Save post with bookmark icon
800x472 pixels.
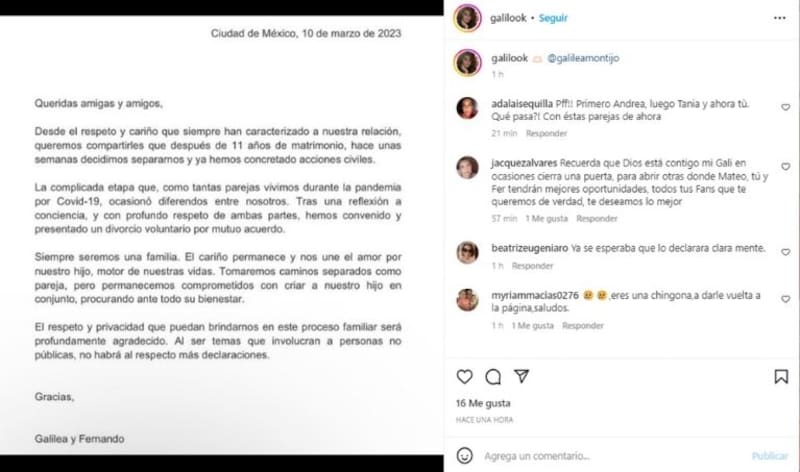(781, 377)
